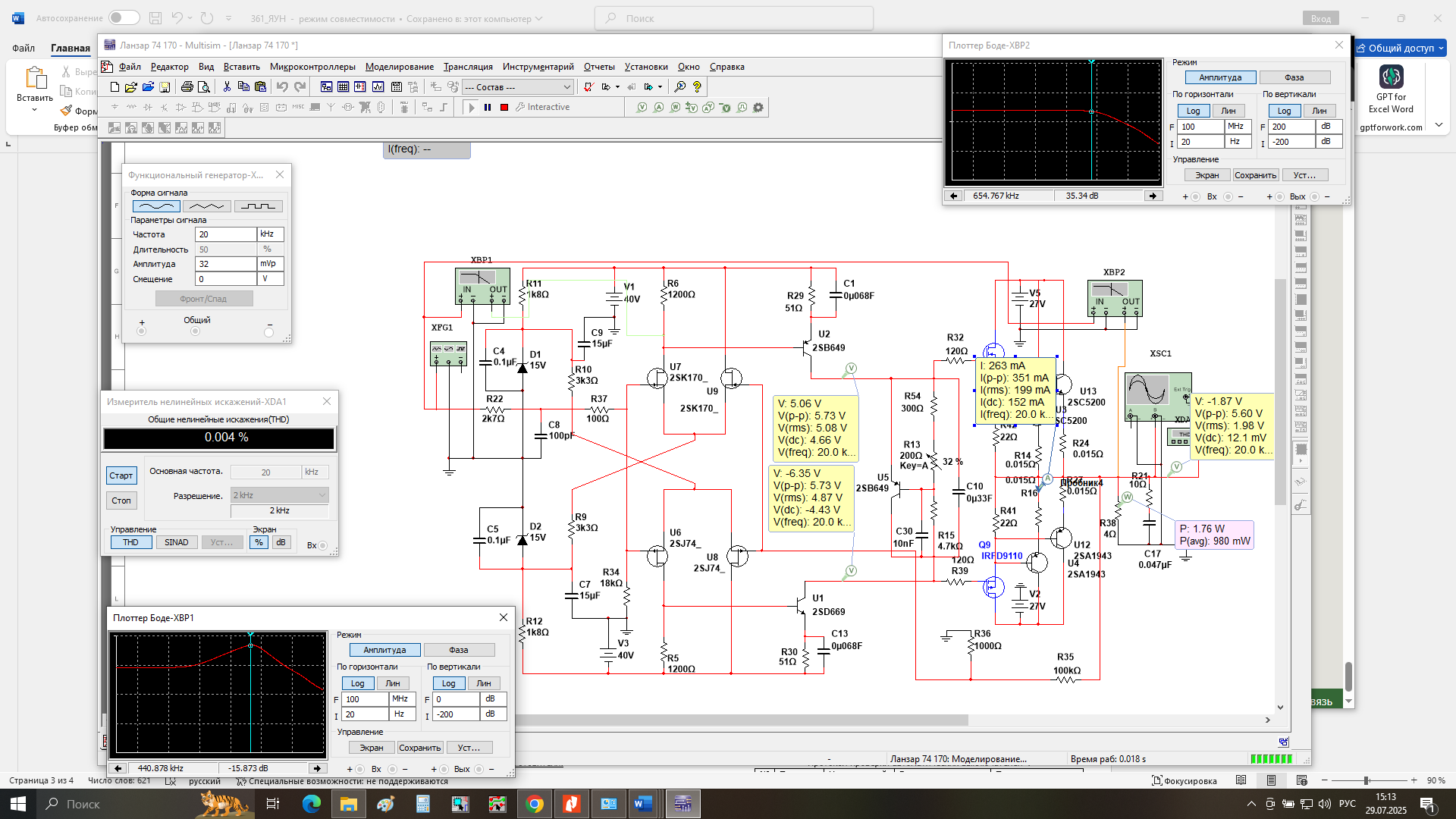1456x819 pixels.
Task: Redo action in Multisim toolbar
Action: (300, 87)
